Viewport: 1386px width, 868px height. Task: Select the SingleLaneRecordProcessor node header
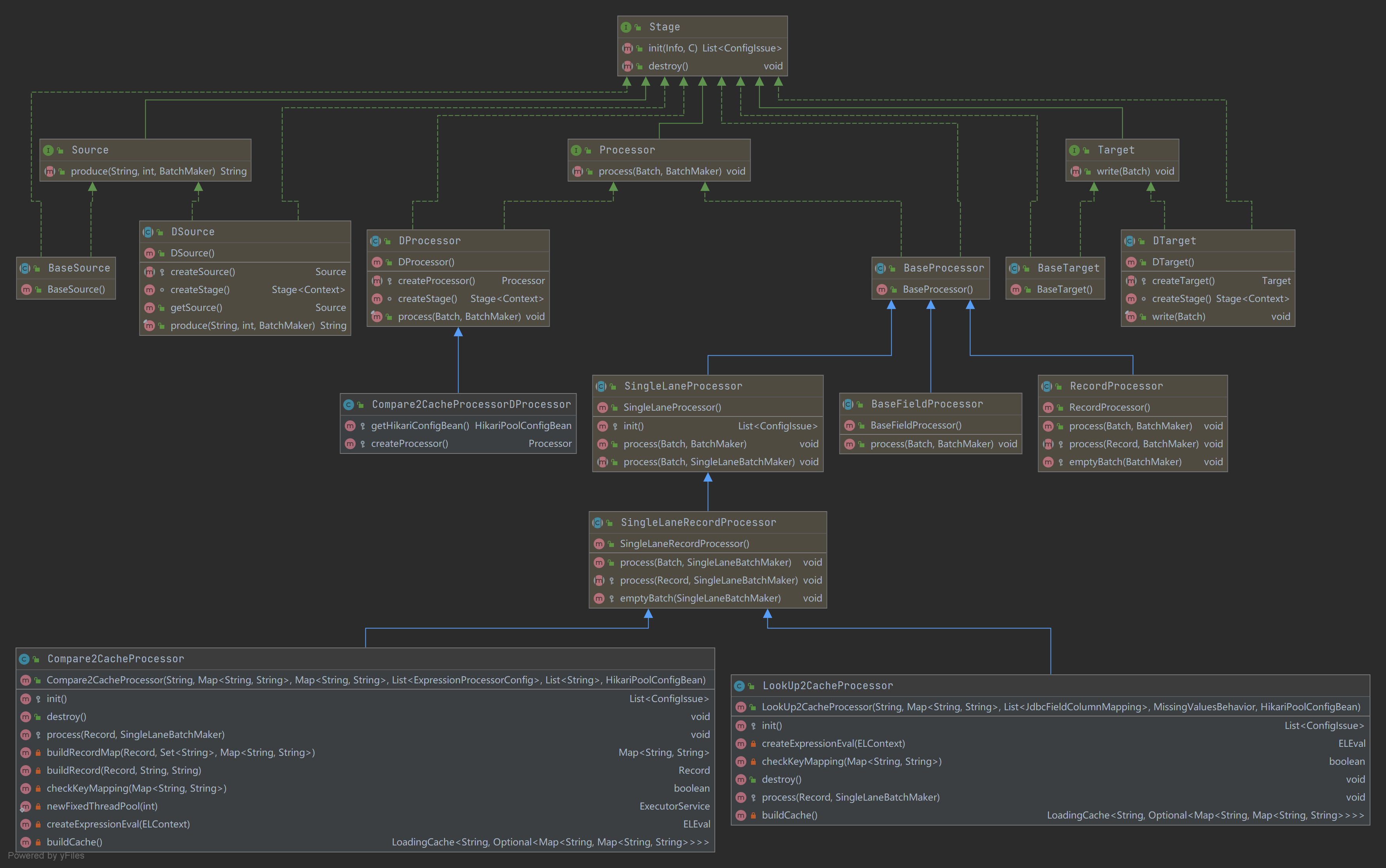[698, 522]
